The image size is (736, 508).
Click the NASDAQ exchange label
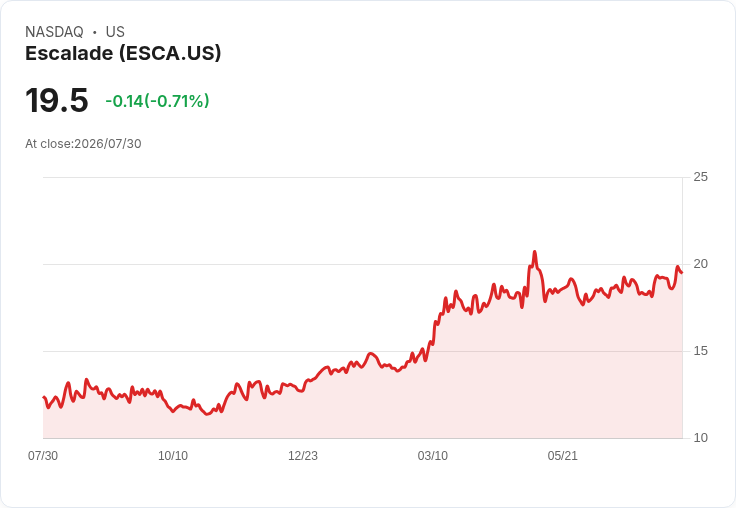54,32
